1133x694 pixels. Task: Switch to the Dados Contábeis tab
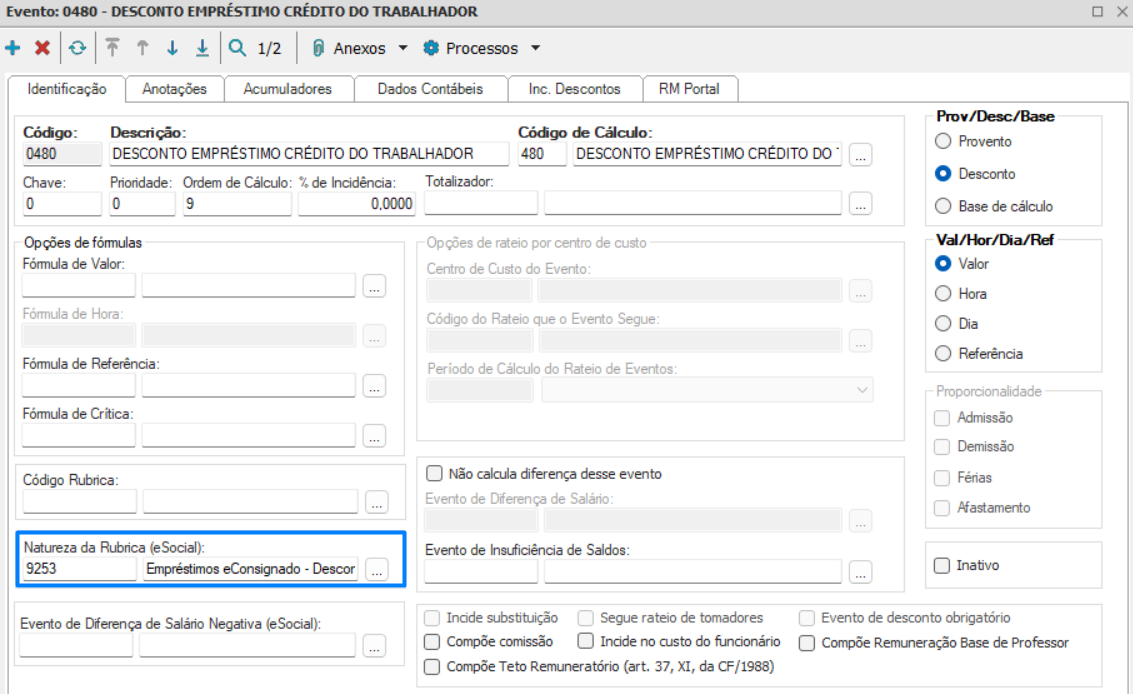pos(430,89)
